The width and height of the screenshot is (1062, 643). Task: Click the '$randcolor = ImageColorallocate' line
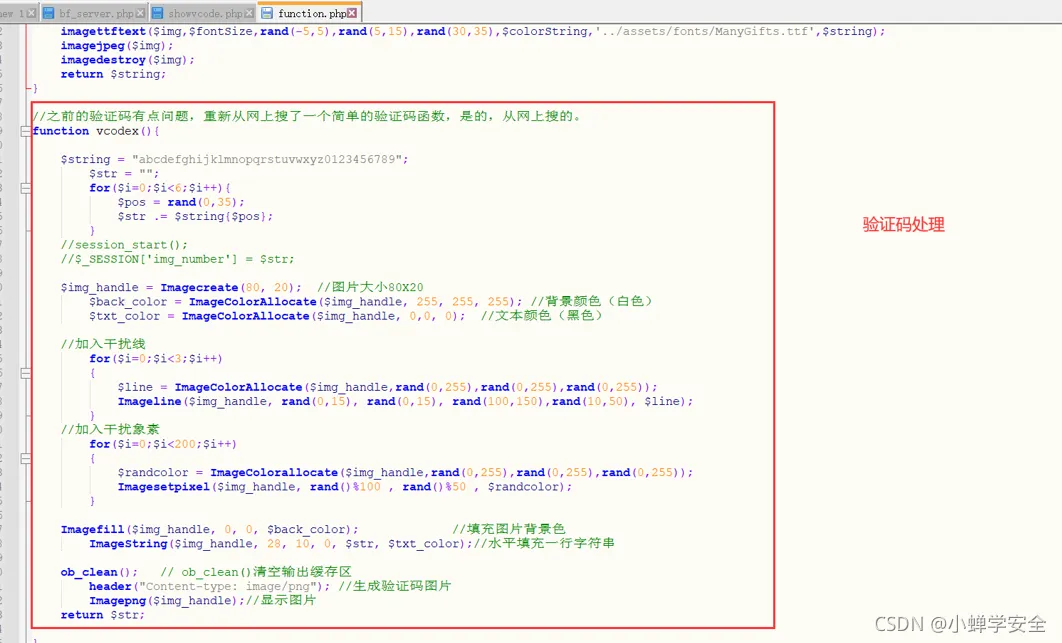pos(405,472)
